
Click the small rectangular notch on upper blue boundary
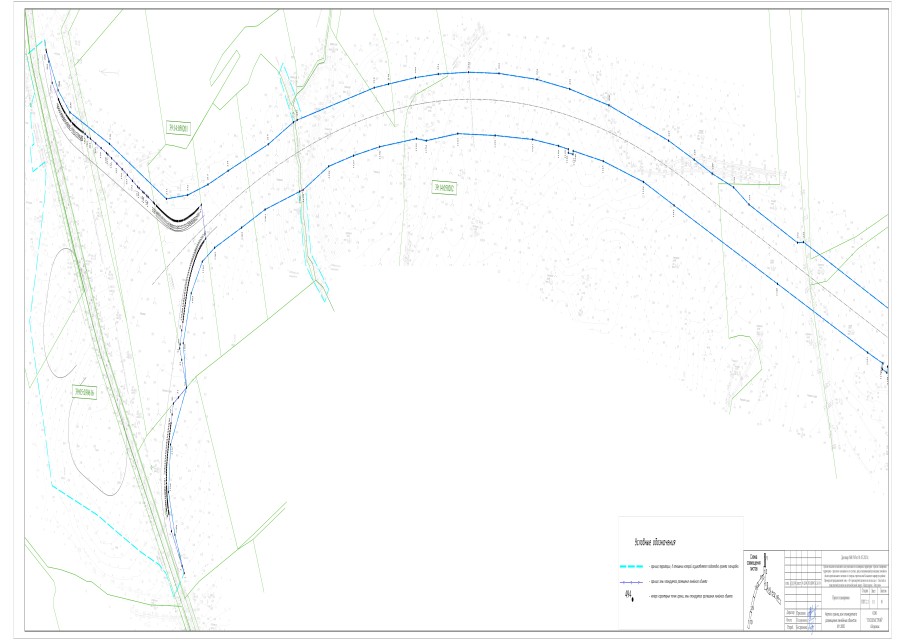[800, 241]
